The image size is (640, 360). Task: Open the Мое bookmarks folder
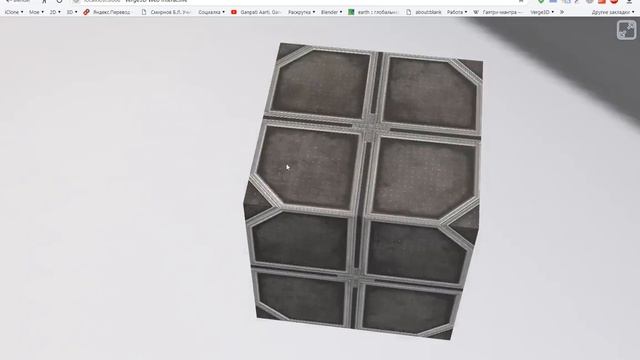click(x=36, y=12)
